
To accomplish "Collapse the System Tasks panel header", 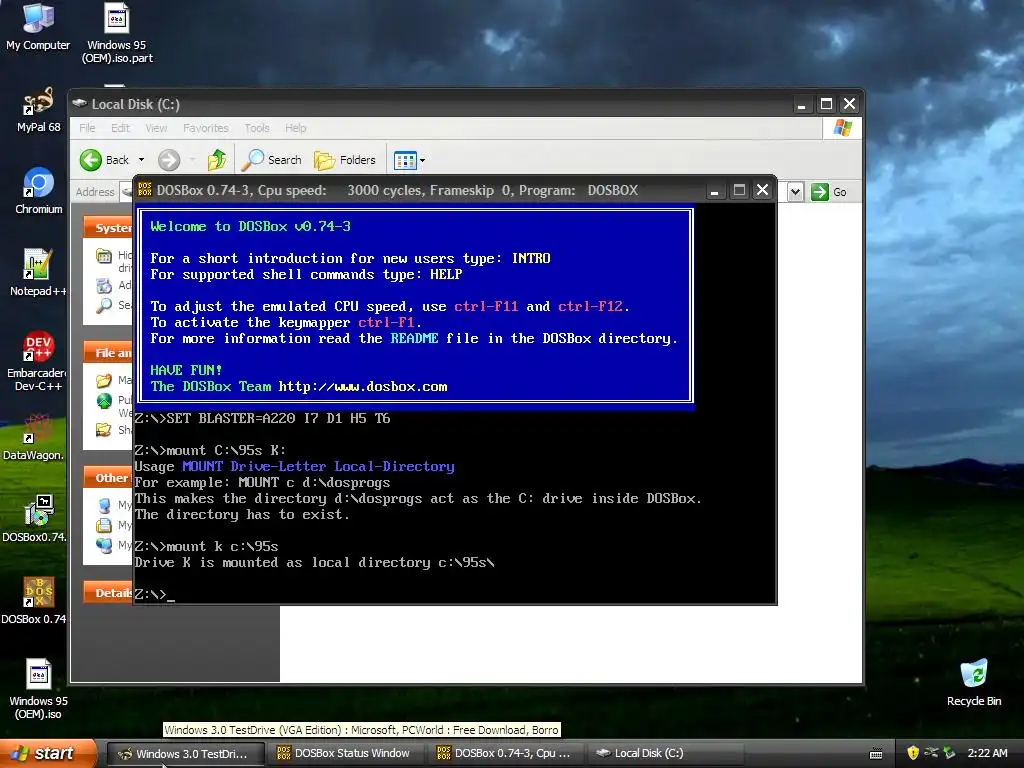I will [108, 227].
